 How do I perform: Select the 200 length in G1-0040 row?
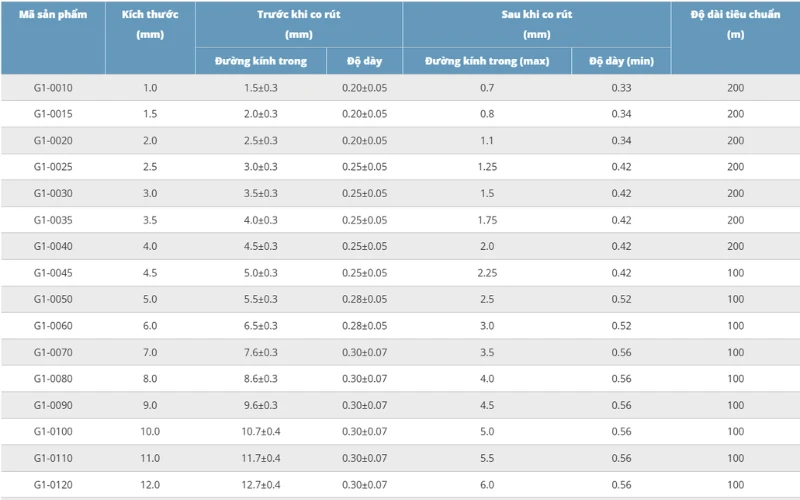pyautogui.click(x=735, y=246)
